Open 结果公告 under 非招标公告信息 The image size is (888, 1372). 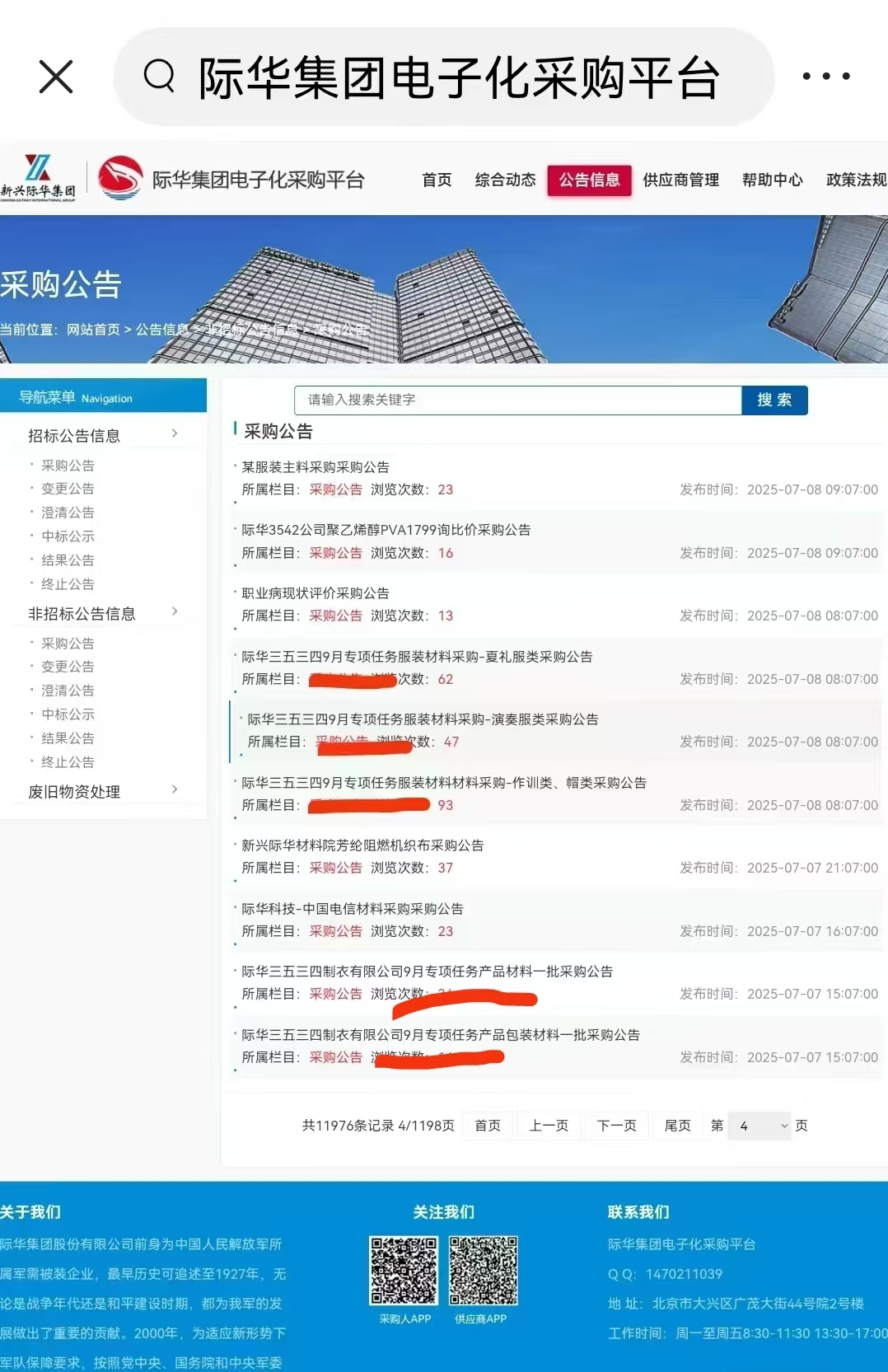(x=68, y=738)
